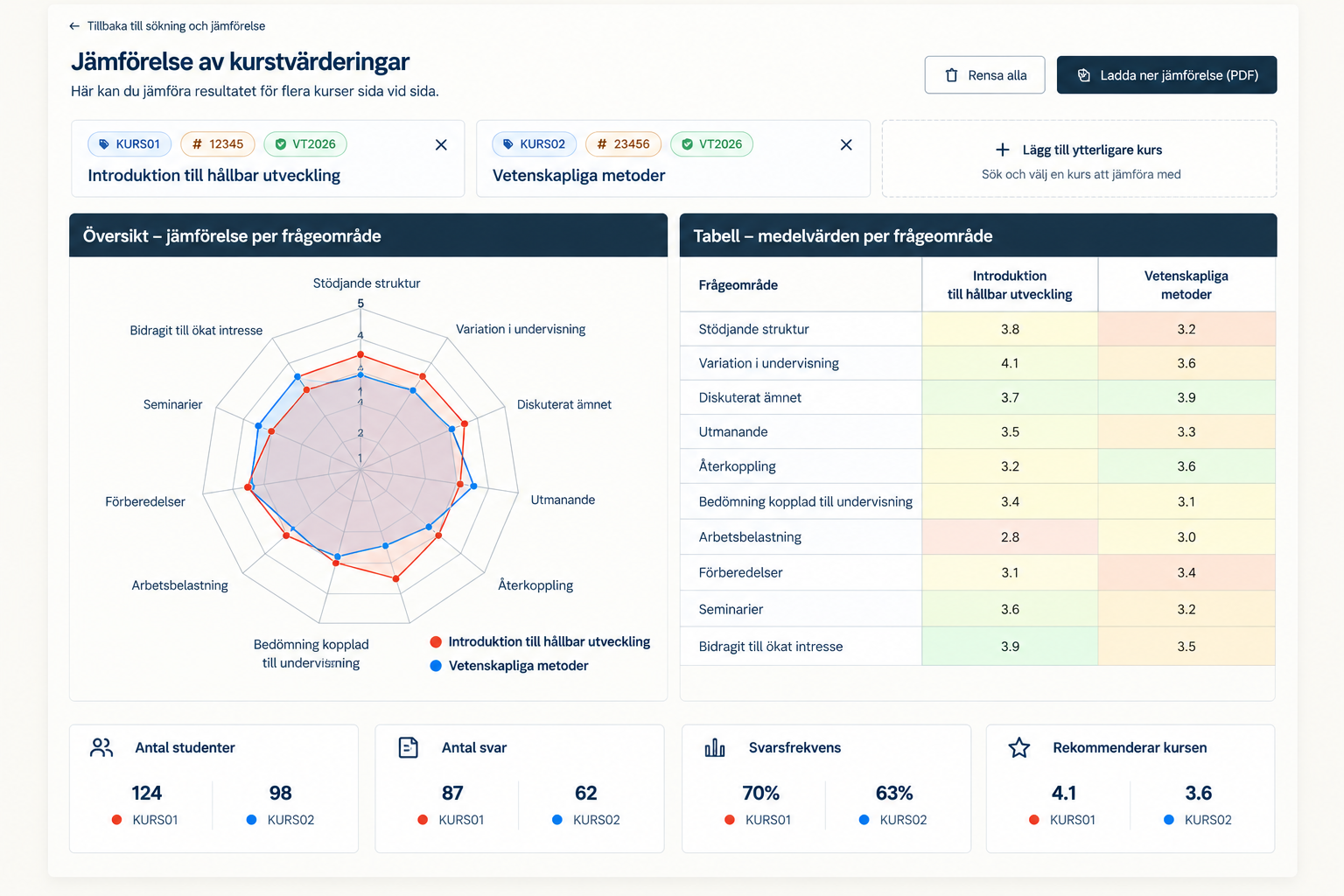Select table row Stödjande struktur
The height and width of the screenshot is (896, 1344).
coord(977,330)
